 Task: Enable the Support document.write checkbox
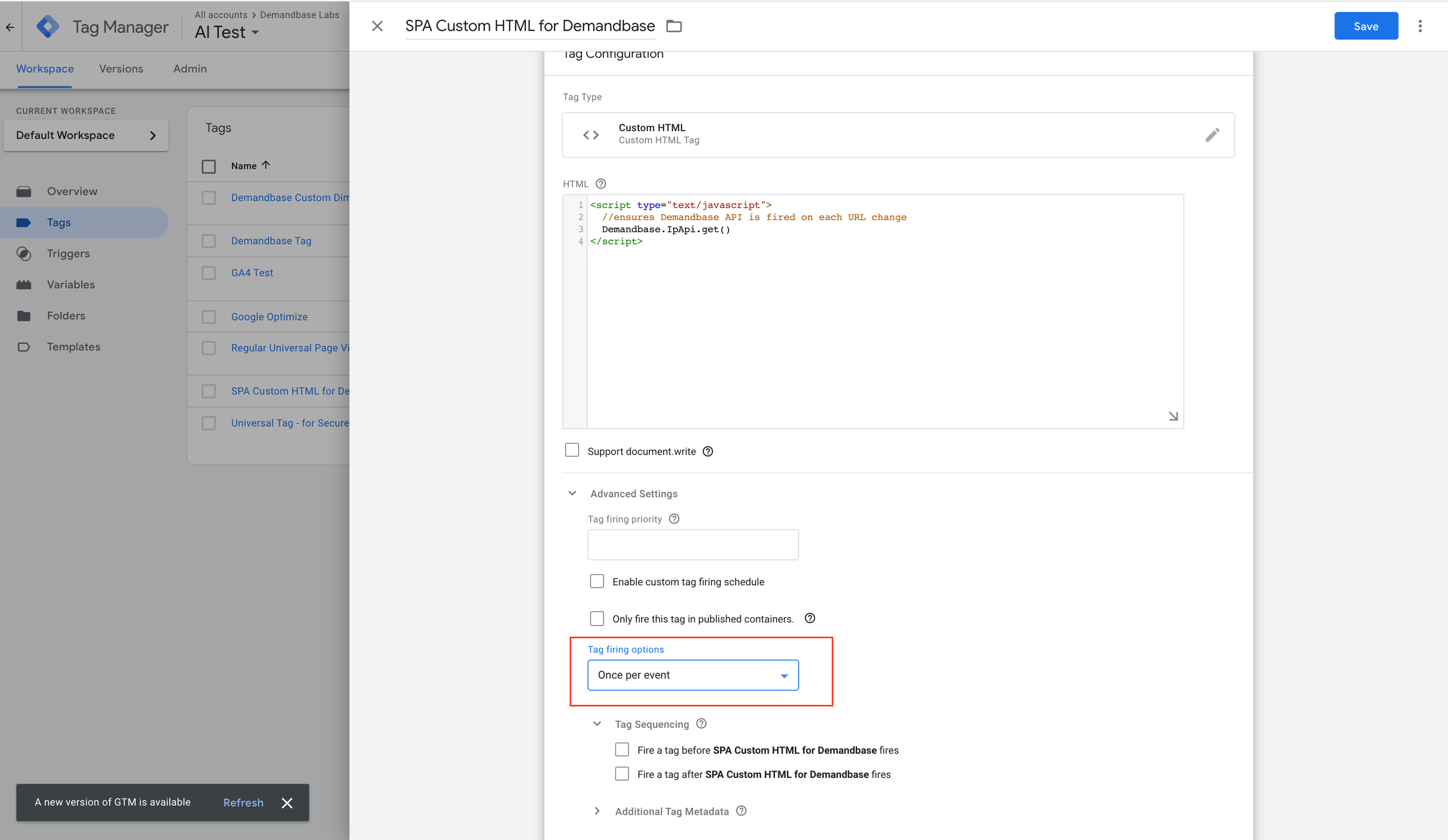click(572, 450)
